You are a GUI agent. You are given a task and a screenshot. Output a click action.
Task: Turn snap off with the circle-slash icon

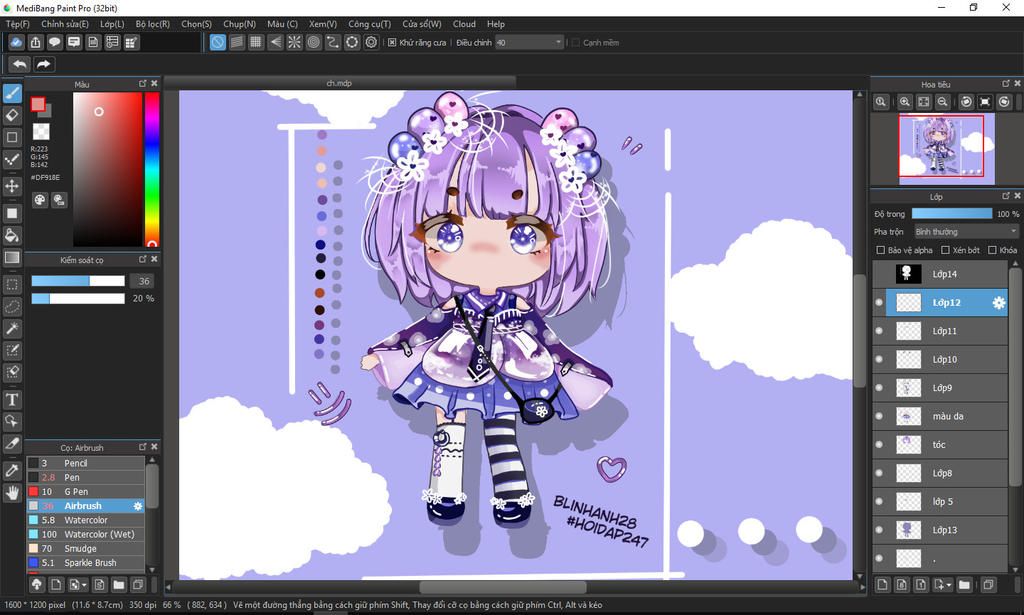point(217,42)
